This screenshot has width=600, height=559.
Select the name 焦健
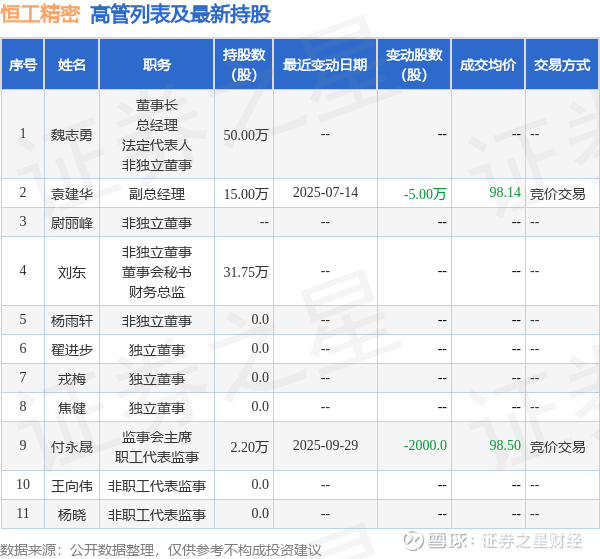pyautogui.click(x=72, y=408)
